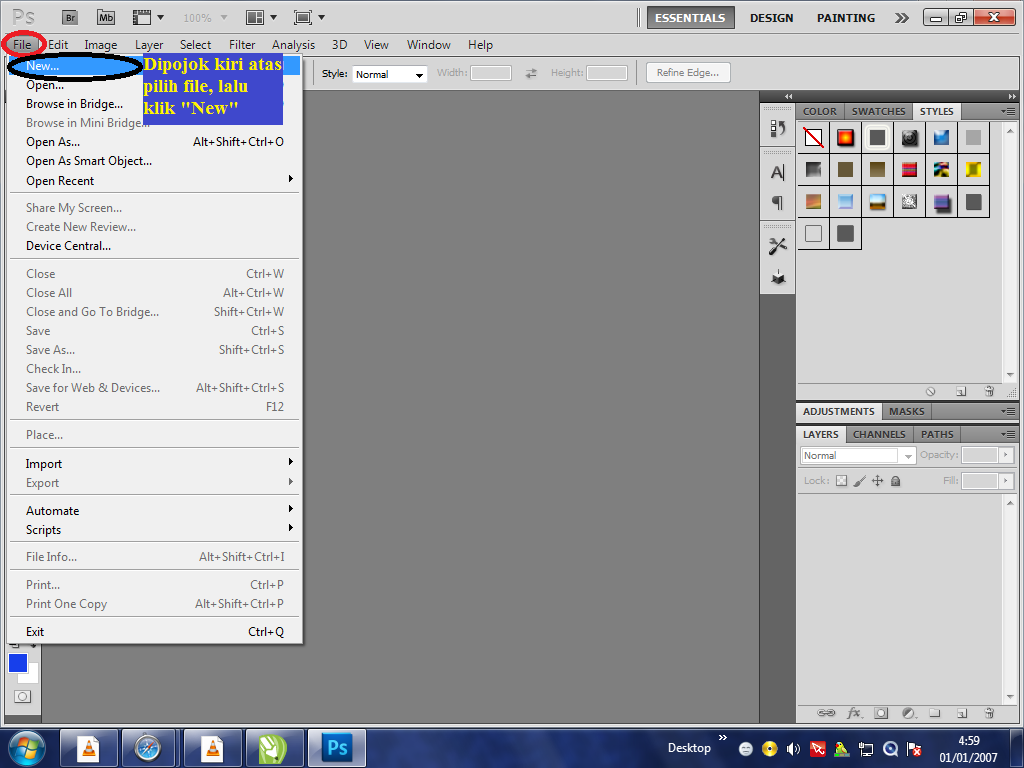Toggle Lock All padlock
Screen dimensions: 1024x768
(x=895, y=481)
